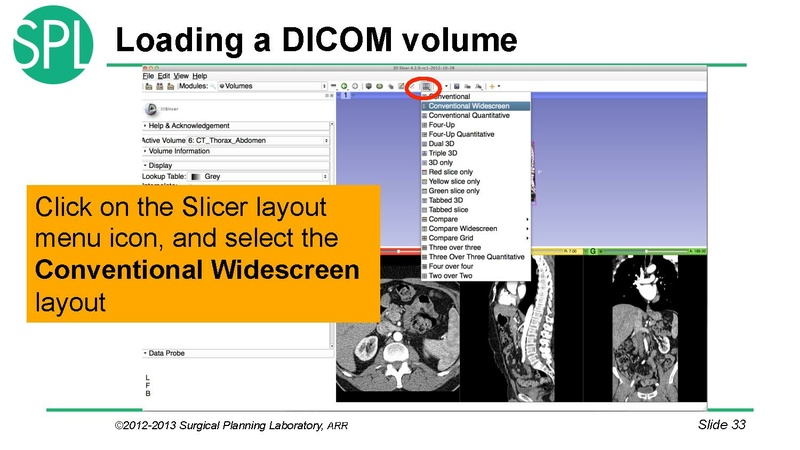Expand the Help & Acknowledgement section

tap(236, 126)
